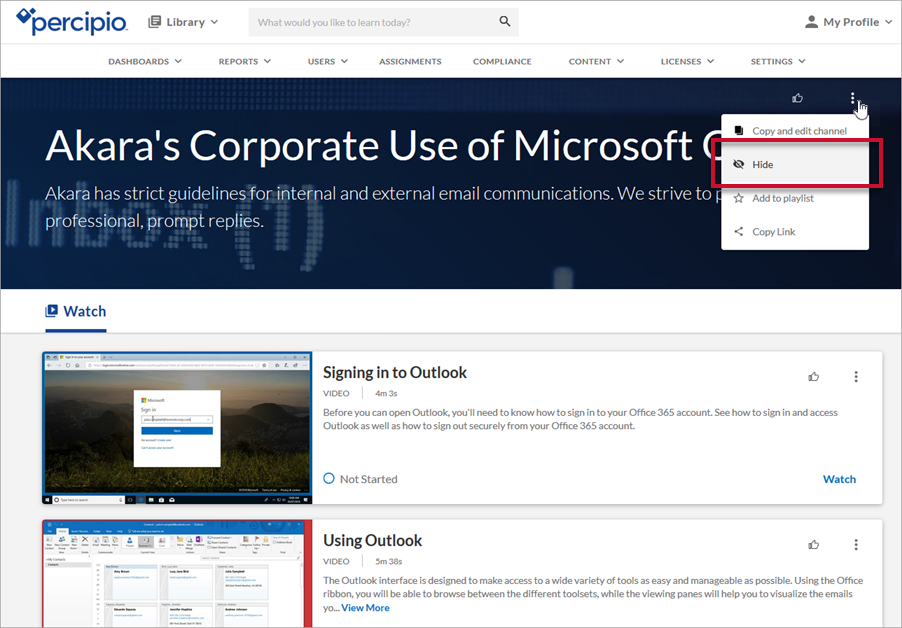Screen dimensions: 902x628
Task: Open the Using Outlook title
Action: (x=372, y=541)
